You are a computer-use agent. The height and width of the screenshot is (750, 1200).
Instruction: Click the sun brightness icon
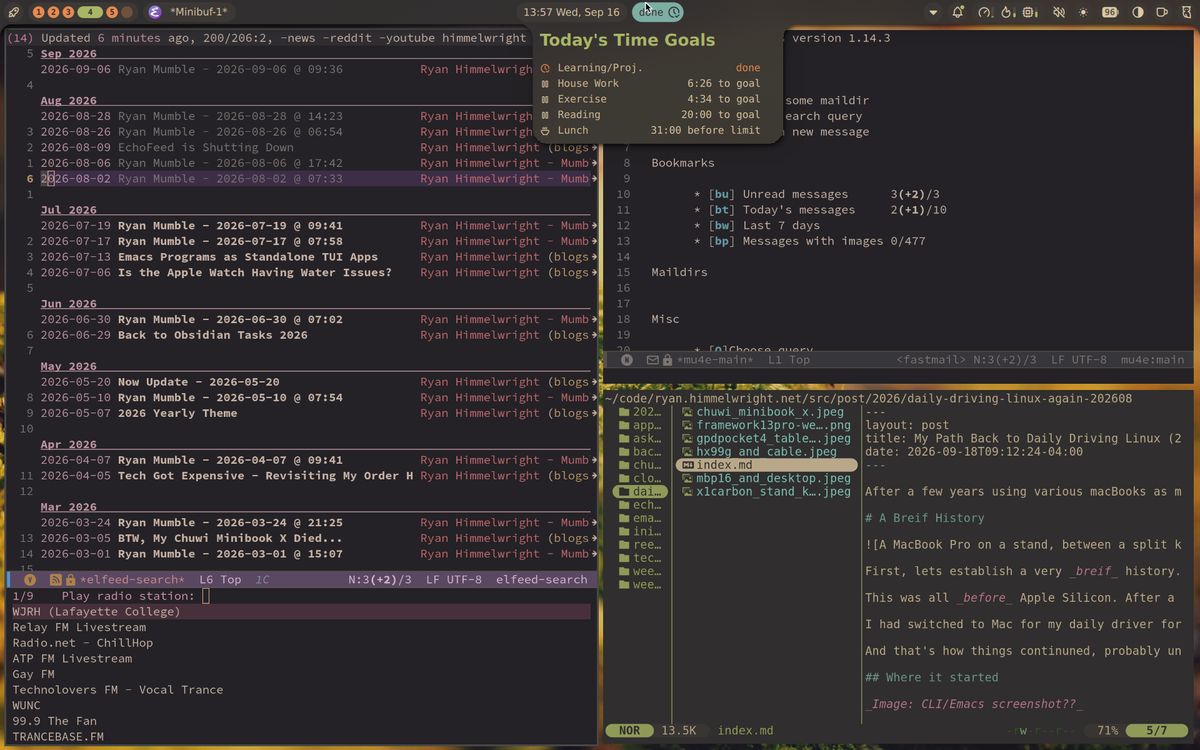point(1083,12)
